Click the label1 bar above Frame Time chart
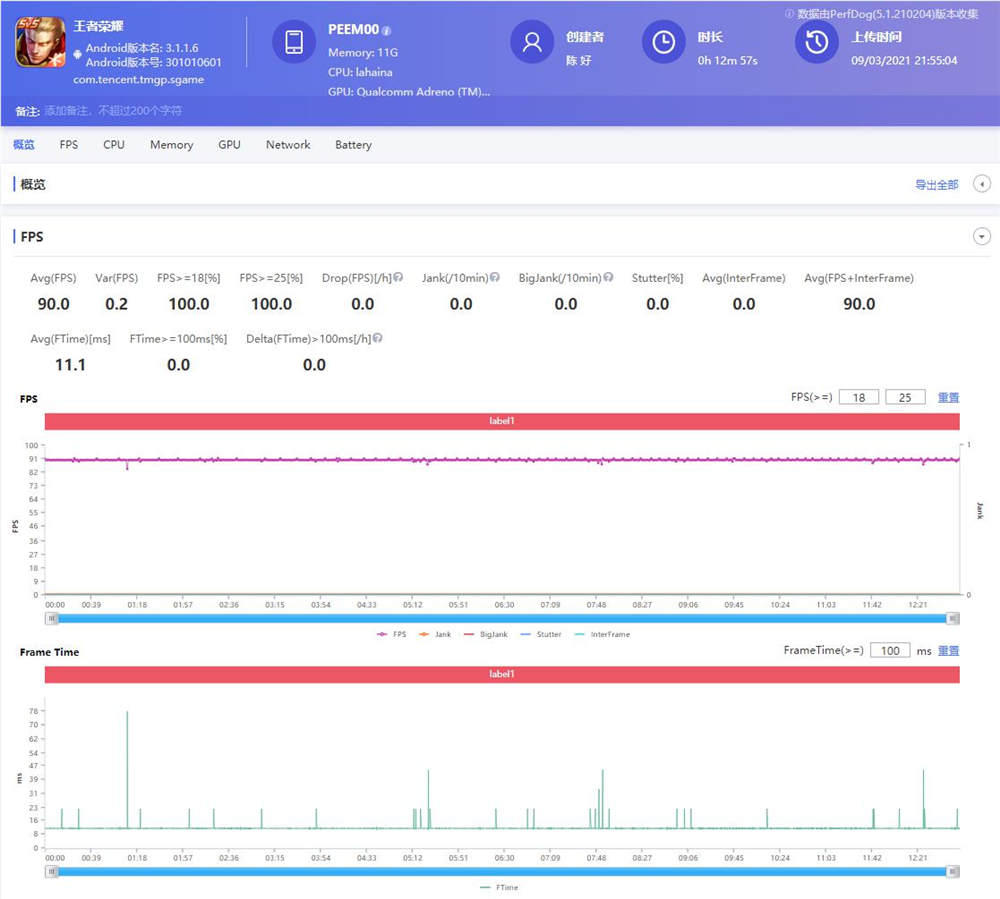 coord(502,675)
